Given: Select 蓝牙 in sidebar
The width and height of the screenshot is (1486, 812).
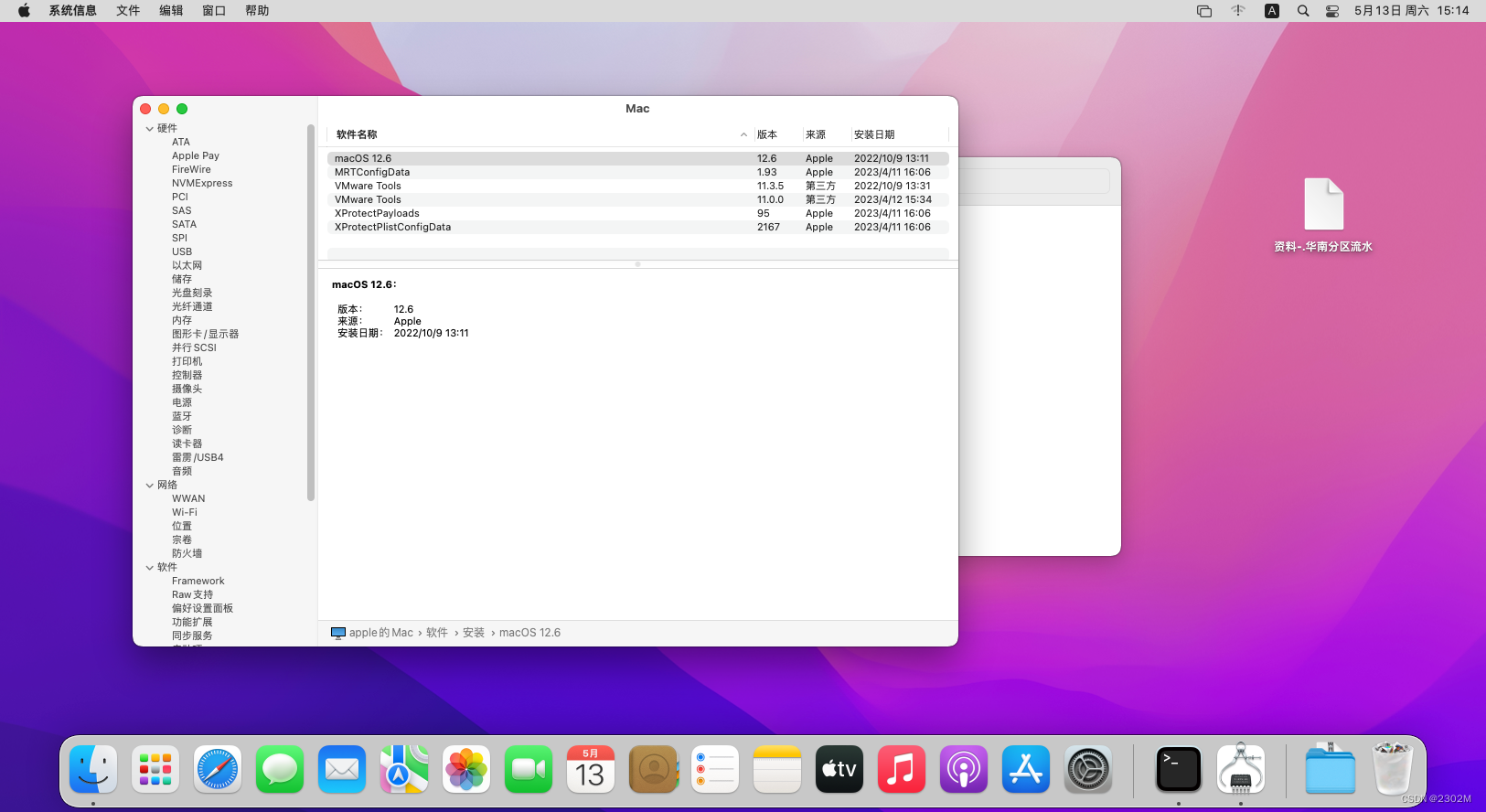Looking at the screenshot, I should coord(182,417).
